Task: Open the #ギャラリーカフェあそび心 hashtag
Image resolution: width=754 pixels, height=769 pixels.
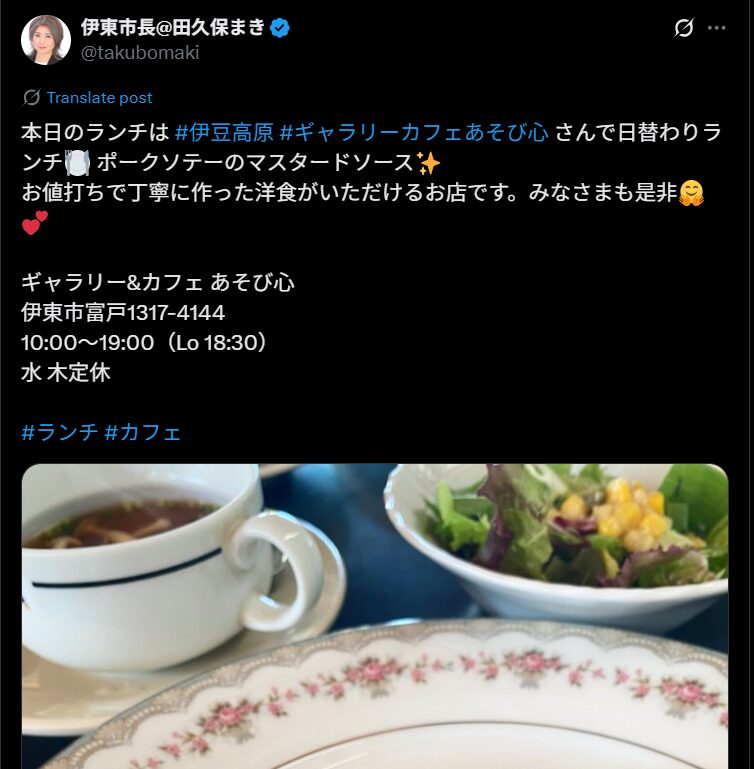Action: pos(414,133)
